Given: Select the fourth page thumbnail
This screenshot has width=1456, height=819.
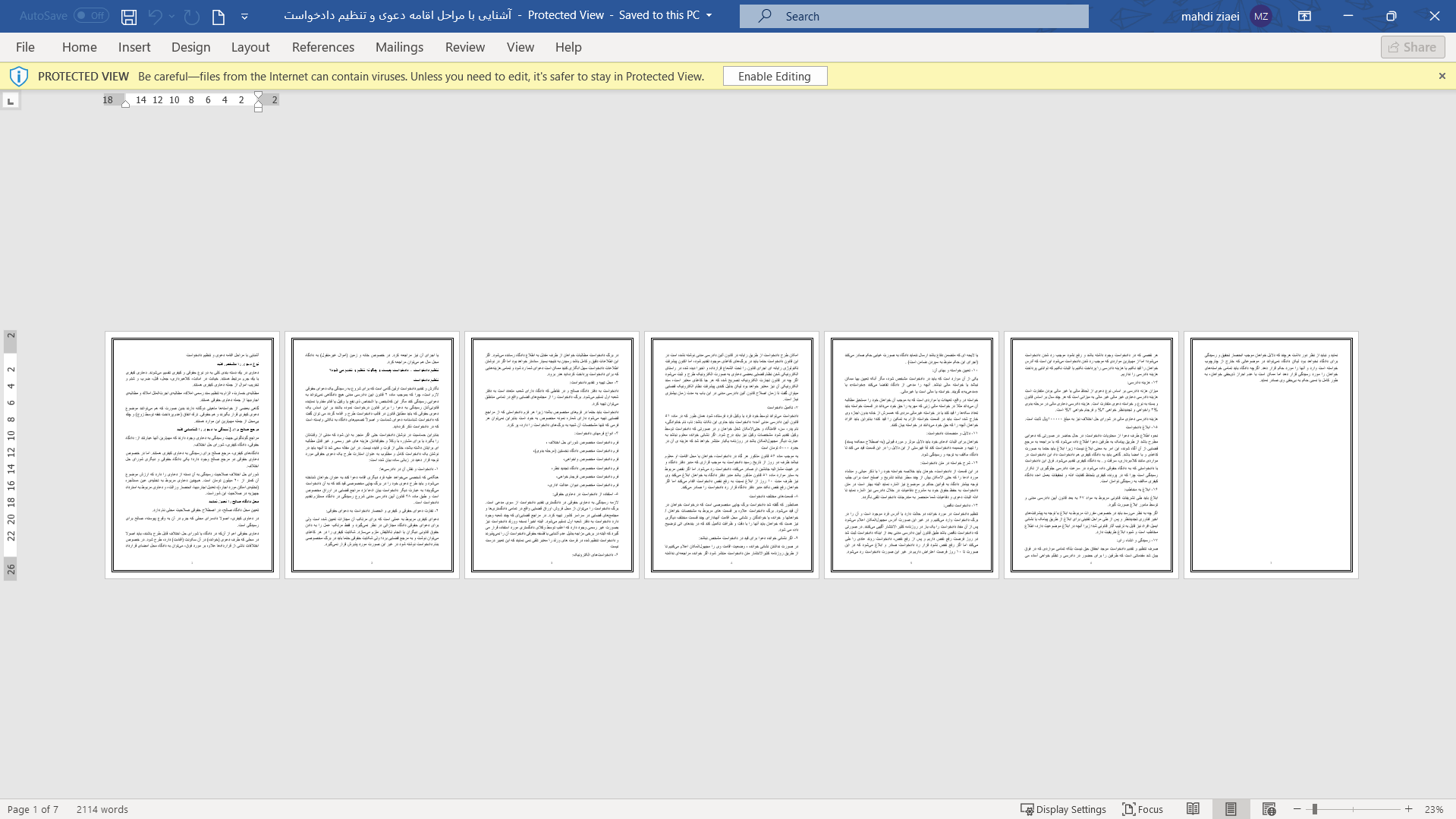Looking at the screenshot, I should pyautogui.click(x=731, y=455).
